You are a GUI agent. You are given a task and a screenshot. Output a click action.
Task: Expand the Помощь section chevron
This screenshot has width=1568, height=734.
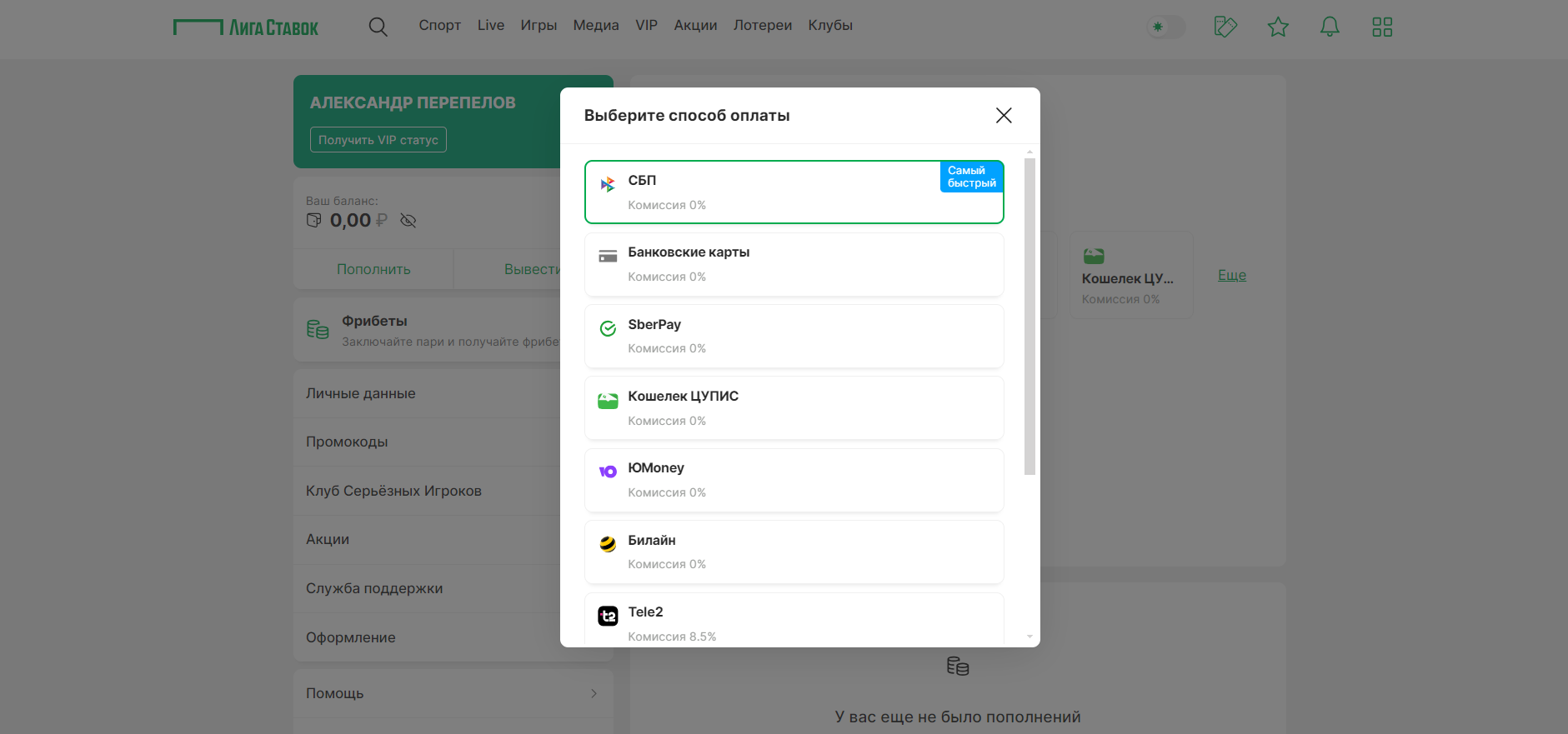(594, 693)
